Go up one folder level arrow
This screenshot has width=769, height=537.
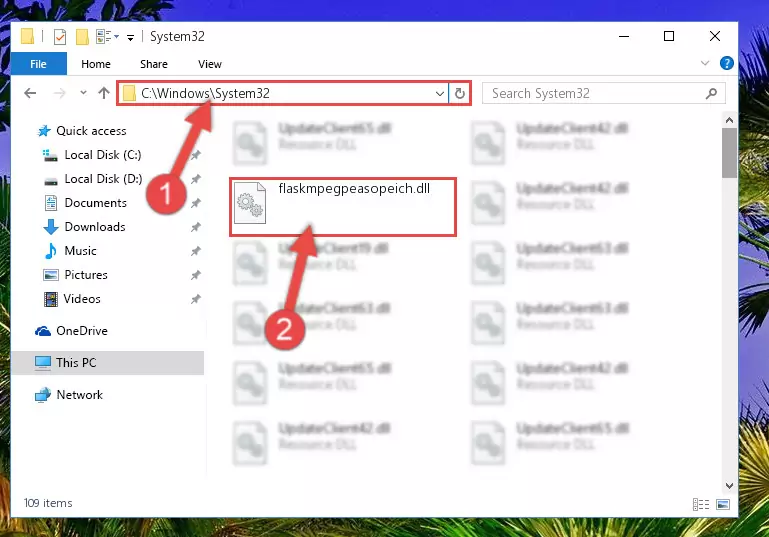[x=103, y=93]
